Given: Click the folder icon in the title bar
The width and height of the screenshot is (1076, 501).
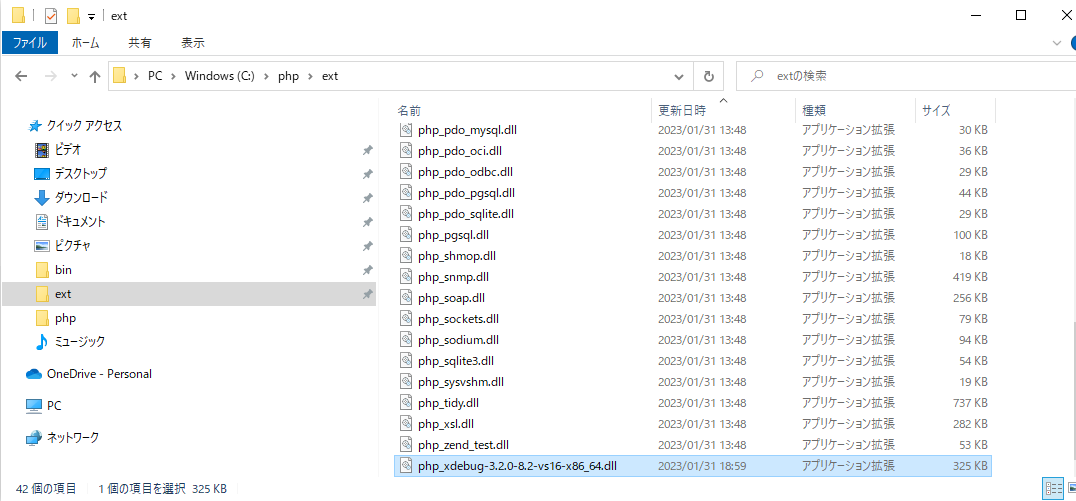Looking at the screenshot, I should click(19, 15).
